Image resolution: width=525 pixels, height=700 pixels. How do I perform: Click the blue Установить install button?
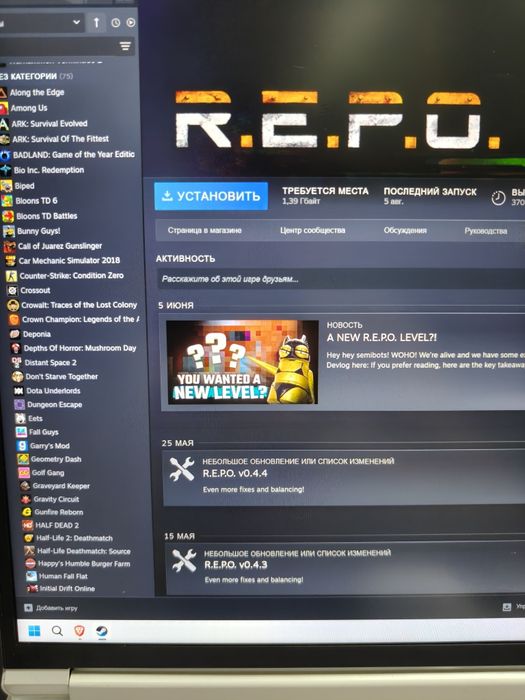coord(211,196)
